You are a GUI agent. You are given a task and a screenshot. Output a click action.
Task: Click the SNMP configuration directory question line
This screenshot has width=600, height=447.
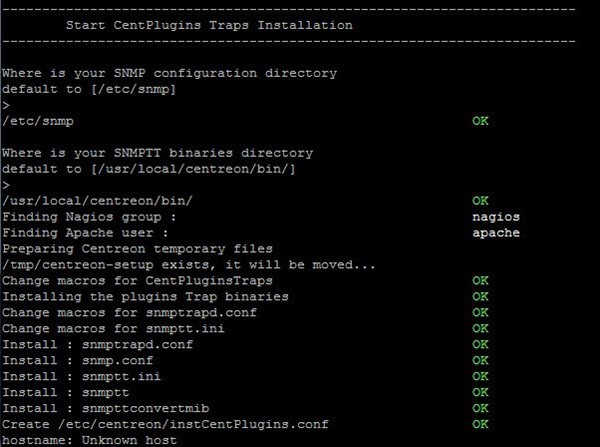pyautogui.click(x=170, y=73)
